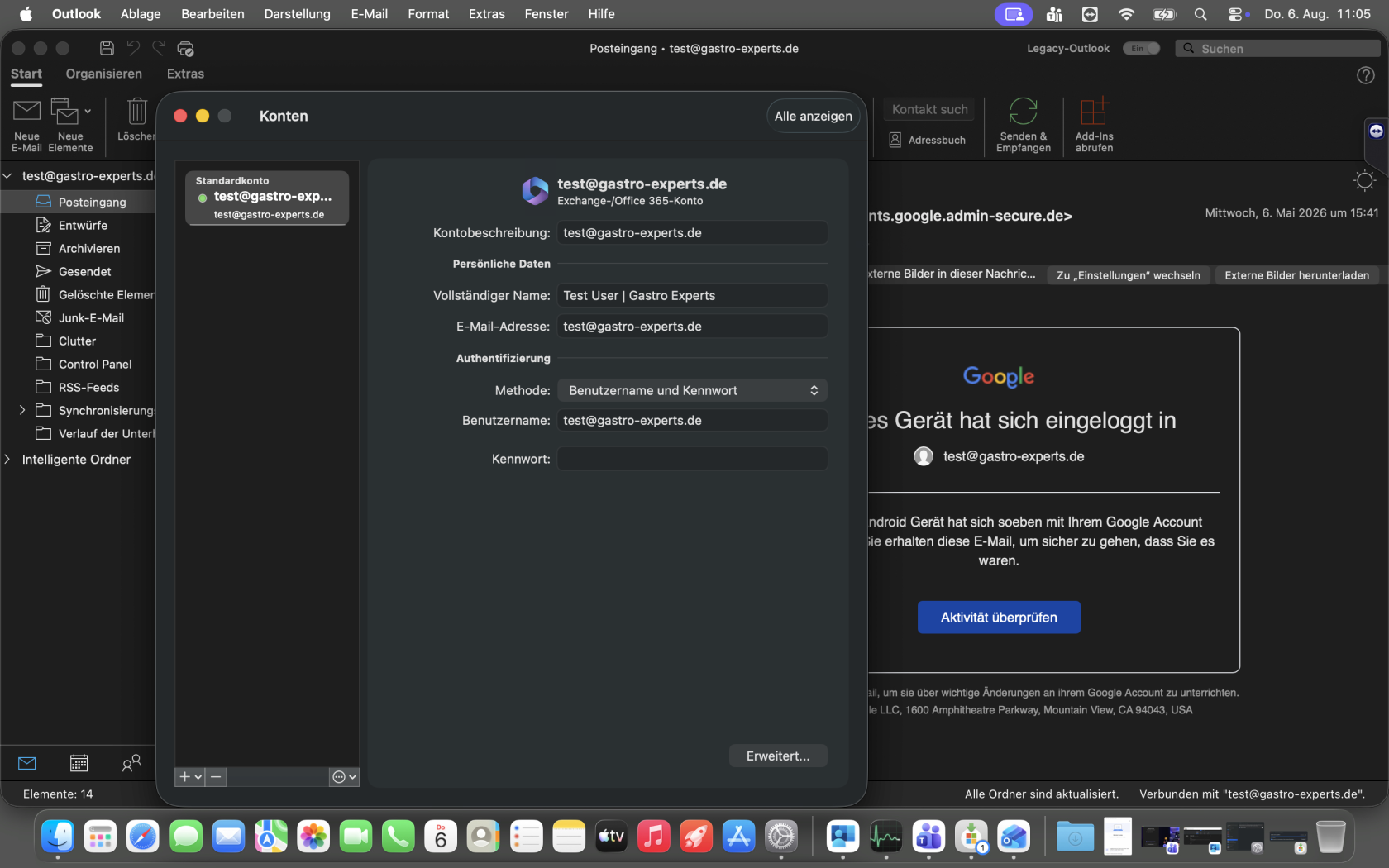Click the Kennwort field
1389x868 pixels.
(692, 459)
